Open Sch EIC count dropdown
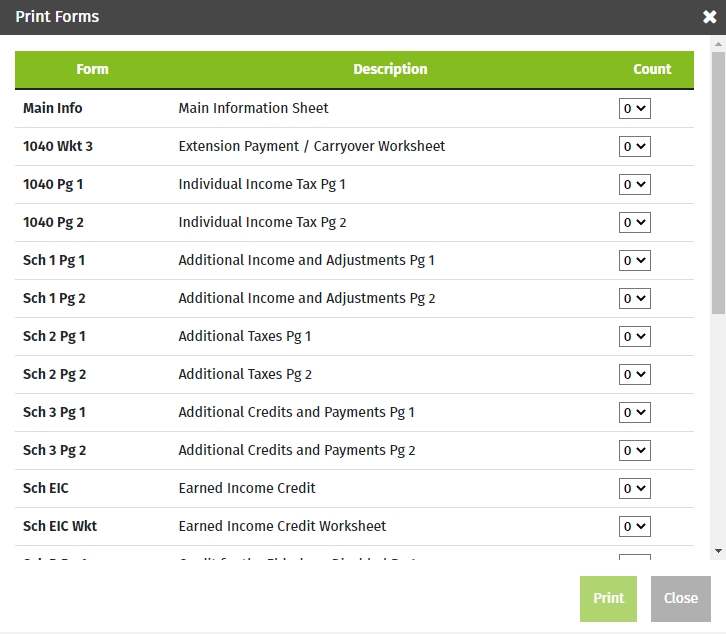Image resolution: width=726 pixels, height=634 pixels. coord(634,488)
